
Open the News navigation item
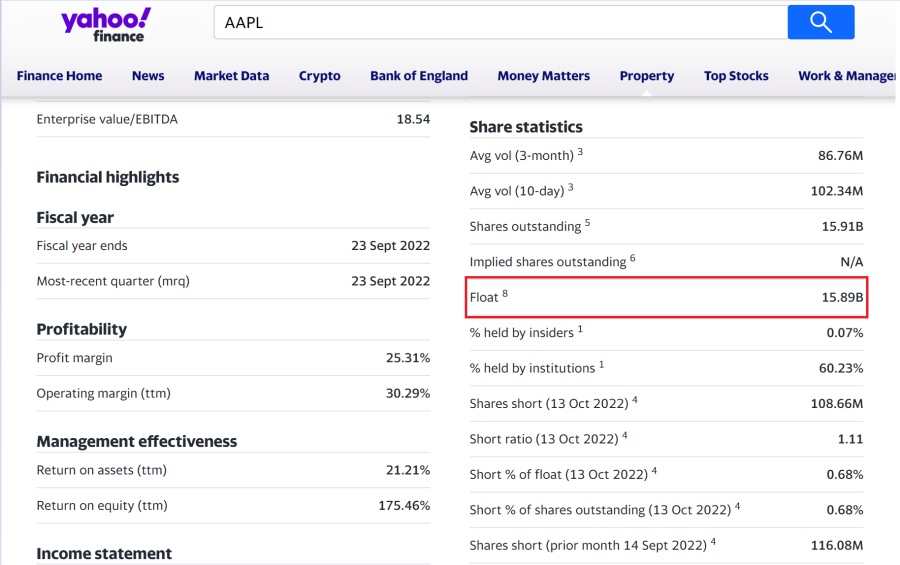148,76
